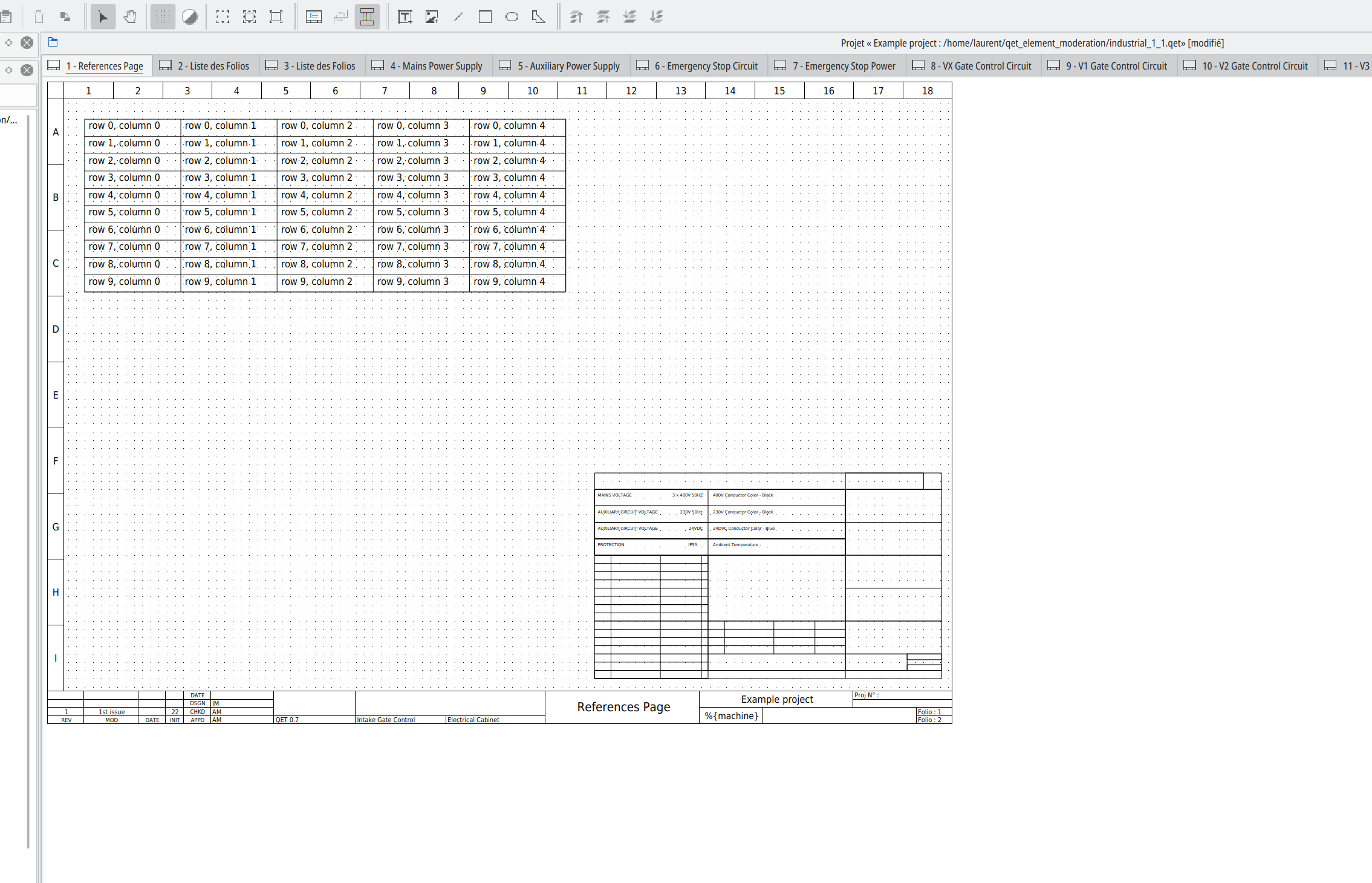This screenshot has width=1372, height=883.
Task: Click the left panel vertical scrollbar
Action: 28,481
